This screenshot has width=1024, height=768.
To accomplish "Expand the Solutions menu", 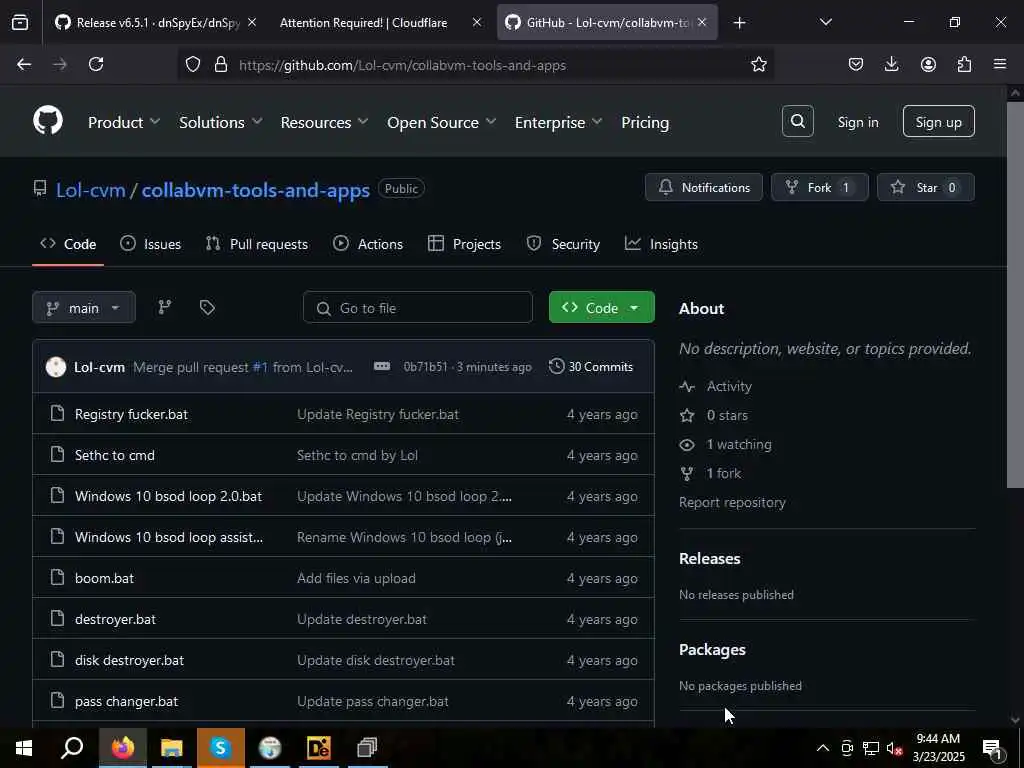I will [x=221, y=122].
